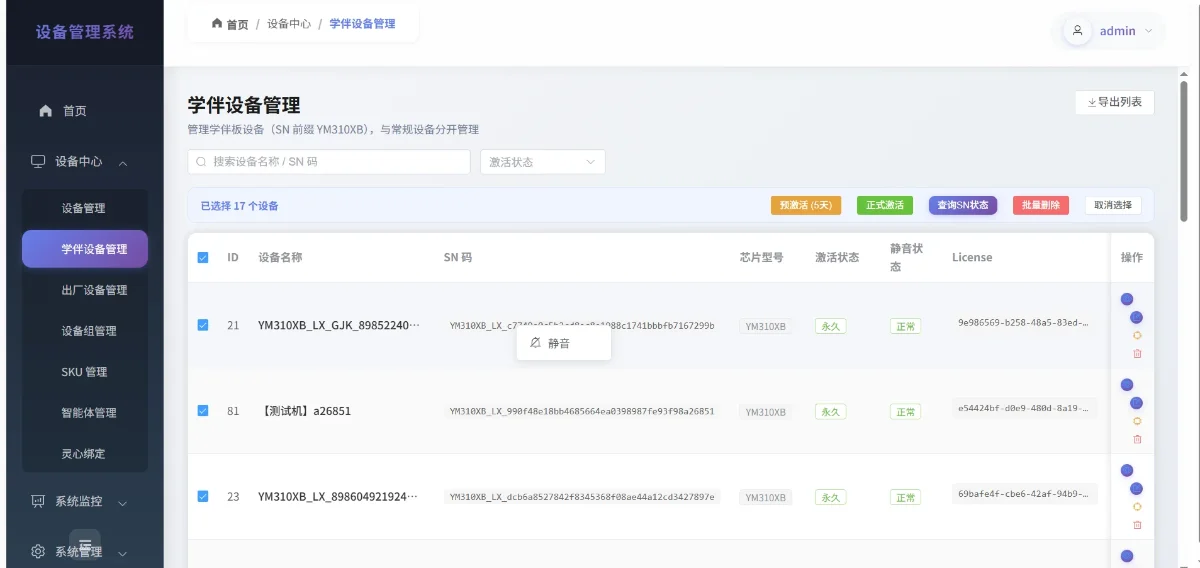Toggle the select-all checkbox in table header
Screen dimensions: 1200x568
point(203,257)
